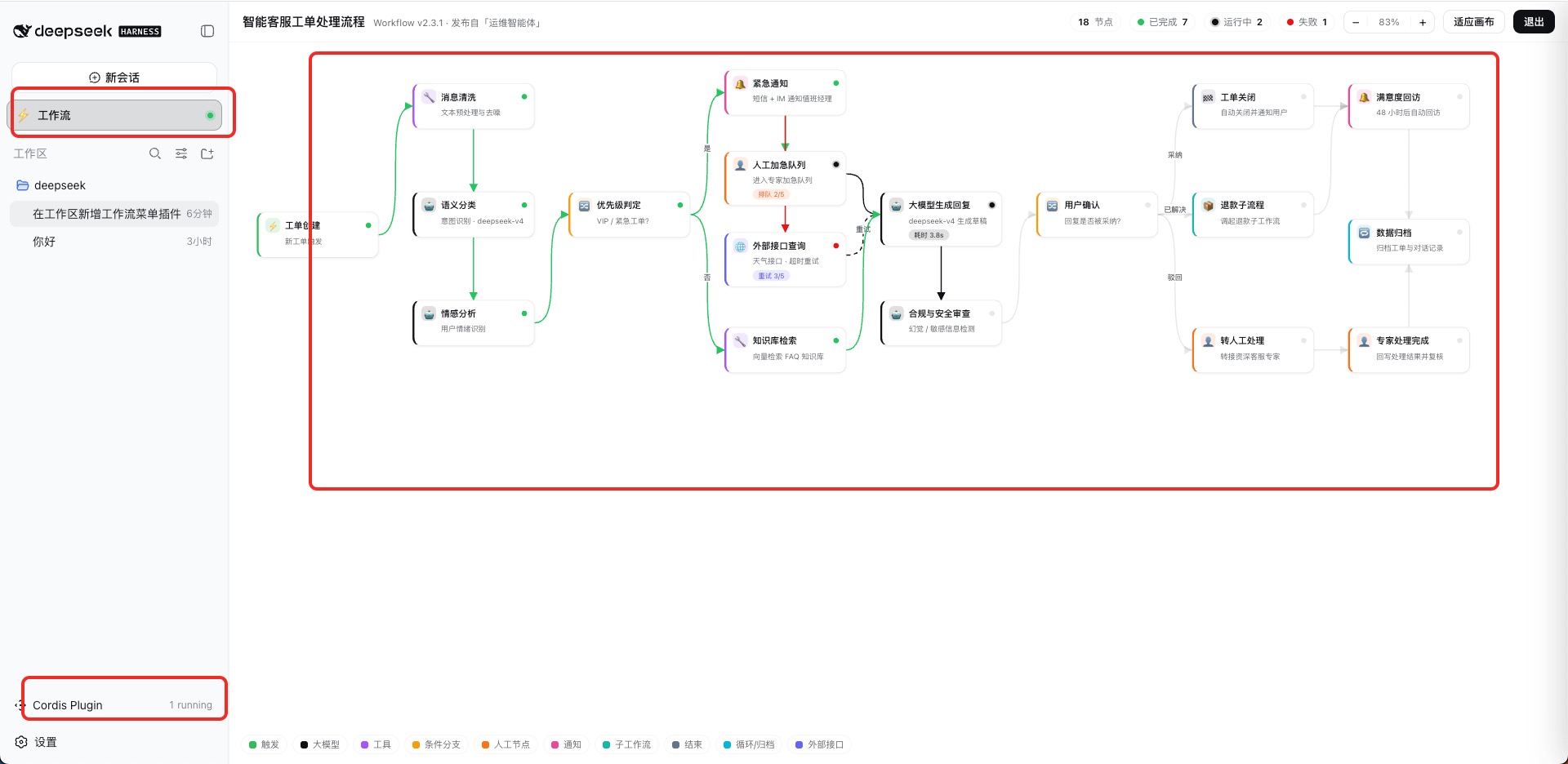Click the lightning icon on 工单创建 node
Viewport: 1568px width, 764px height.
pos(273,225)
